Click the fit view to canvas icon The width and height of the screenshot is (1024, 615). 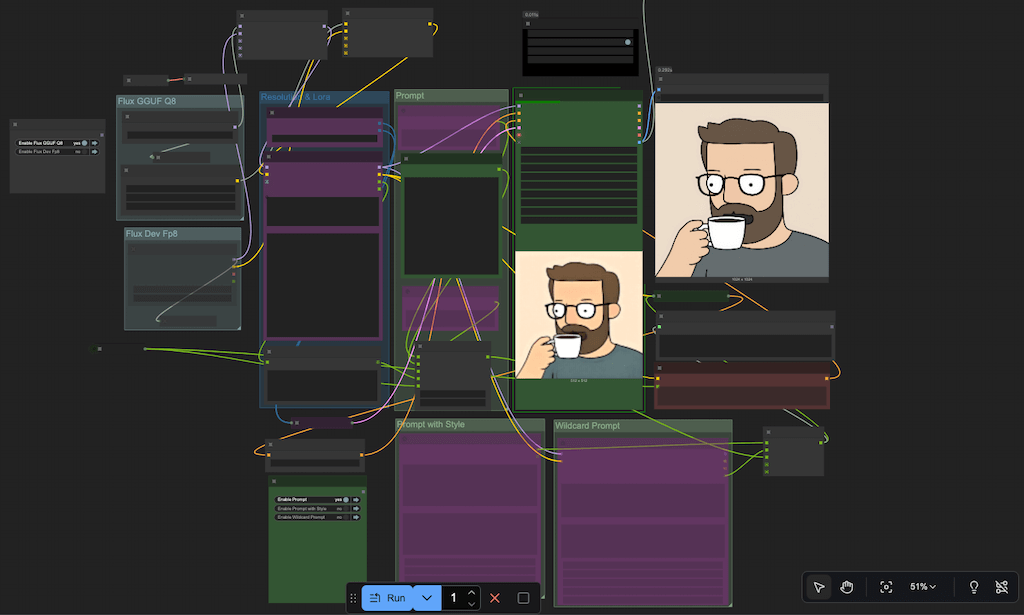coord(886,587)
